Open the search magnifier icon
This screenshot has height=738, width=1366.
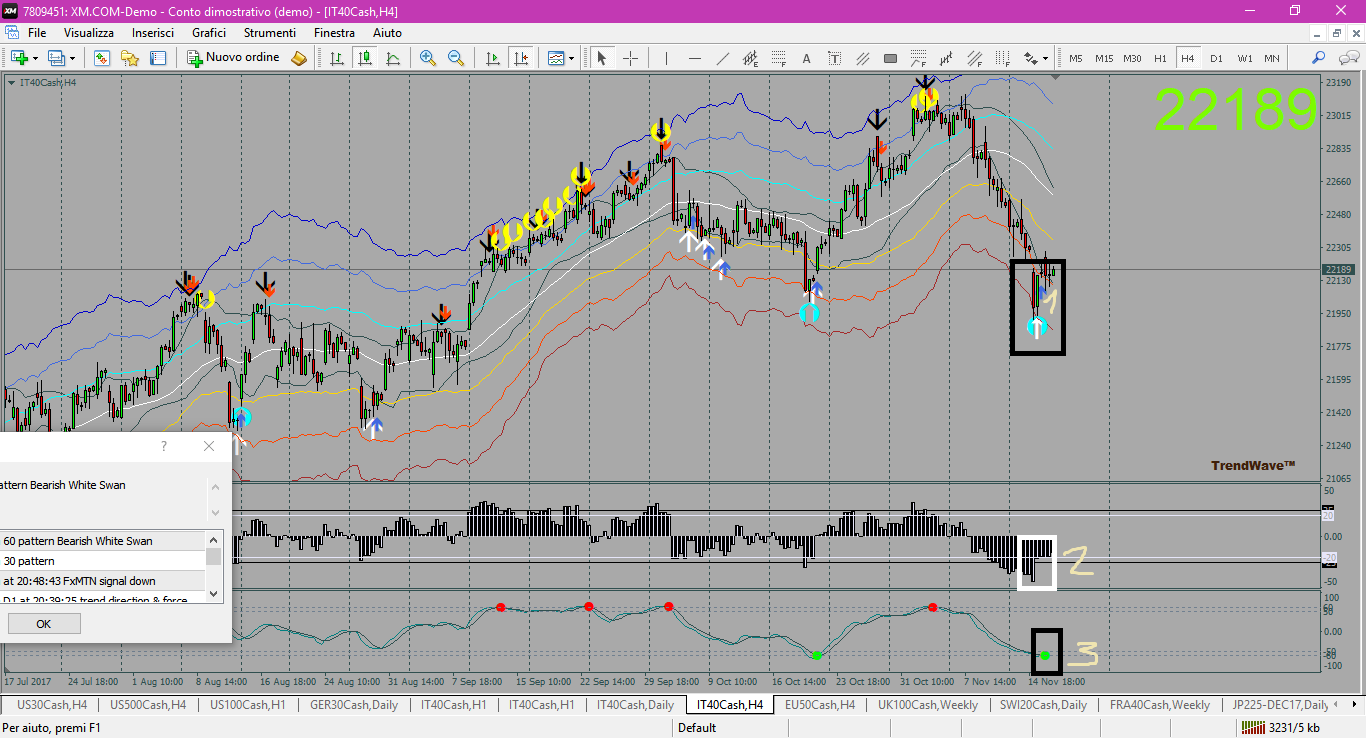1319,58
